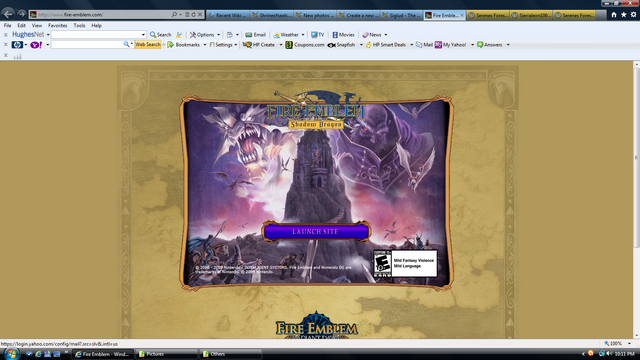Expand the HP Smart Deals dropdown arrow
Viewport: 640px width, 360px height.
pyautogui.click(x=411, y=45)
